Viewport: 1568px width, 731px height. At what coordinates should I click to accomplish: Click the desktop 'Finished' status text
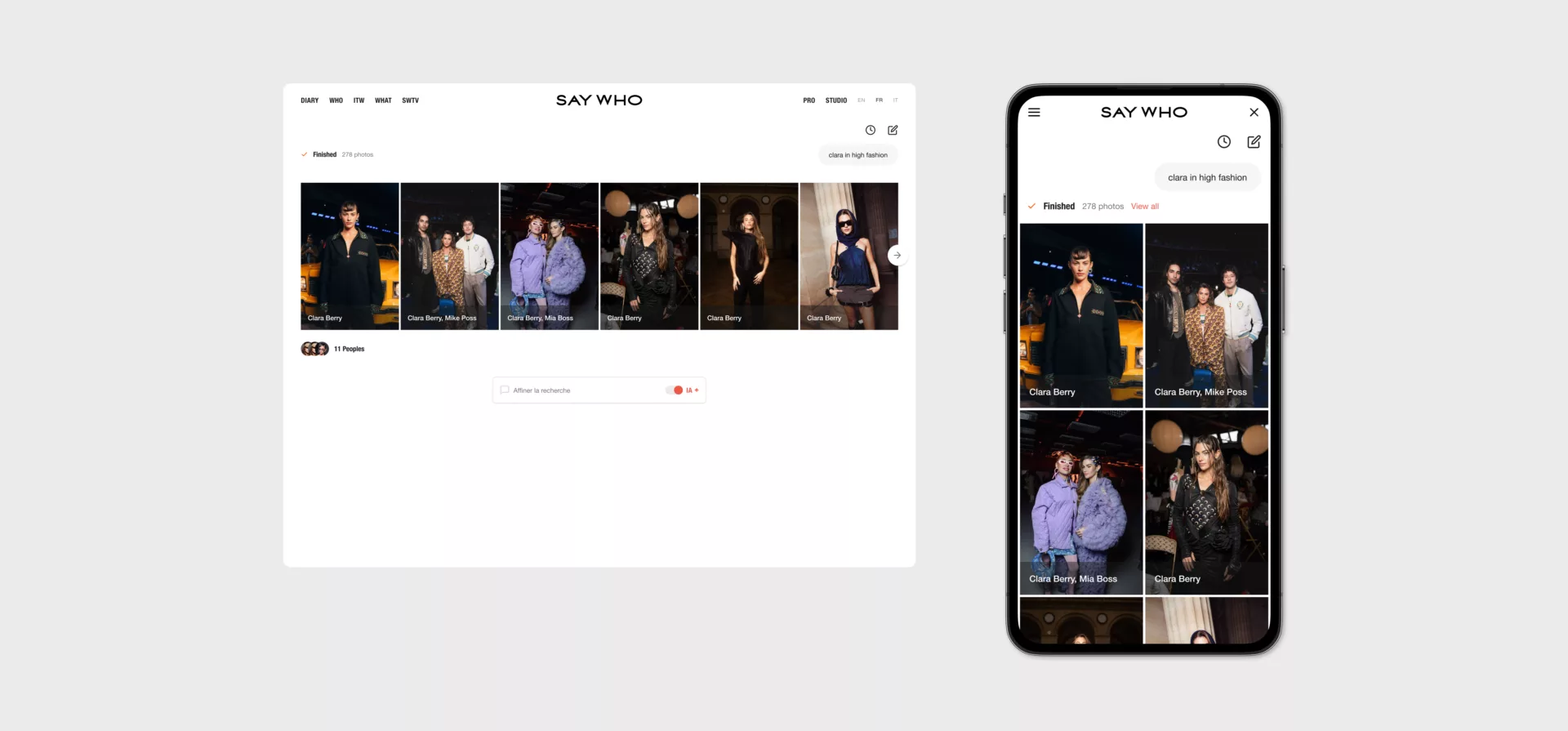point(324,154)
